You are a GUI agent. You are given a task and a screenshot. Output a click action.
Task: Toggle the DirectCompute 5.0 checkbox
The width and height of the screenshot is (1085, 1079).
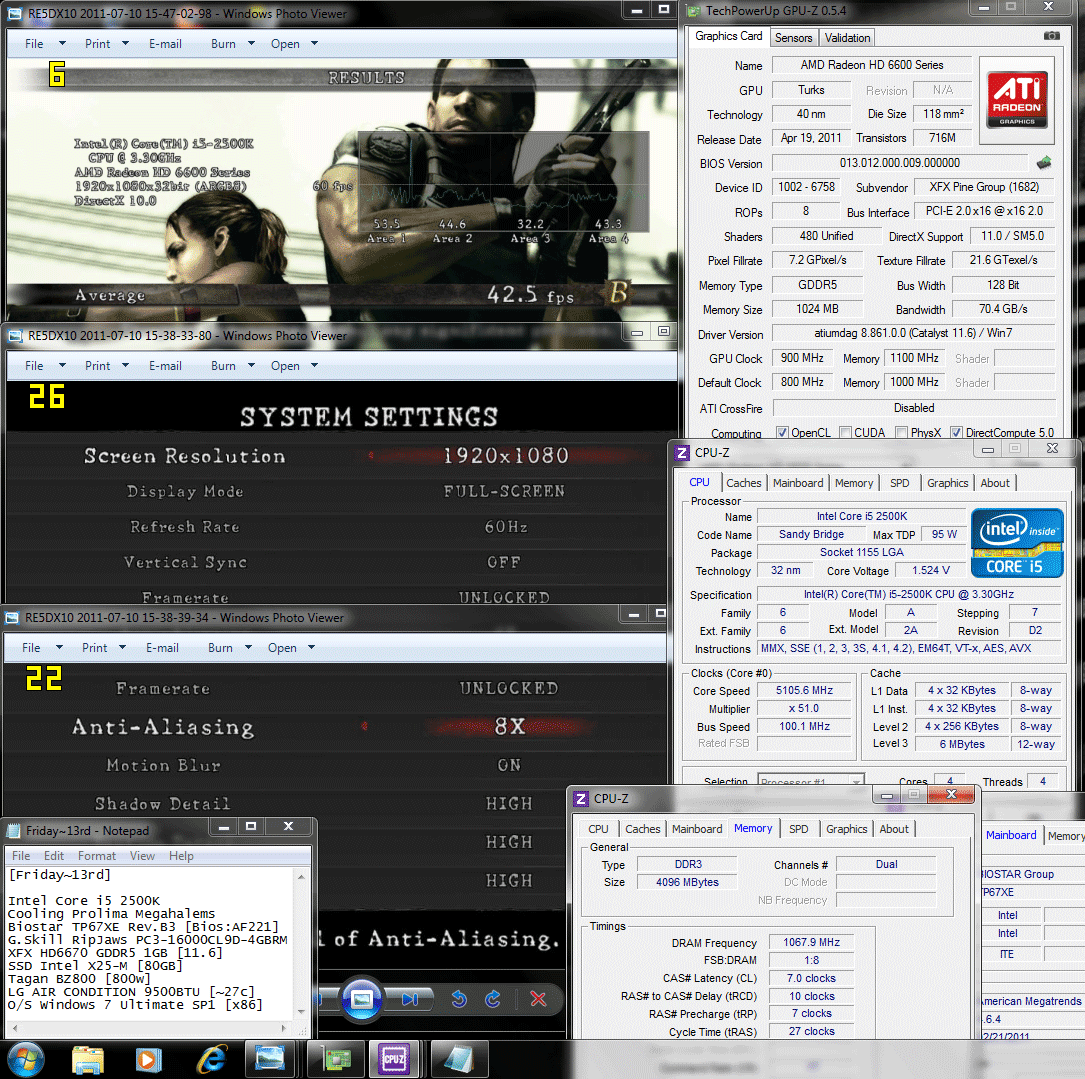(x=956, y=433)
